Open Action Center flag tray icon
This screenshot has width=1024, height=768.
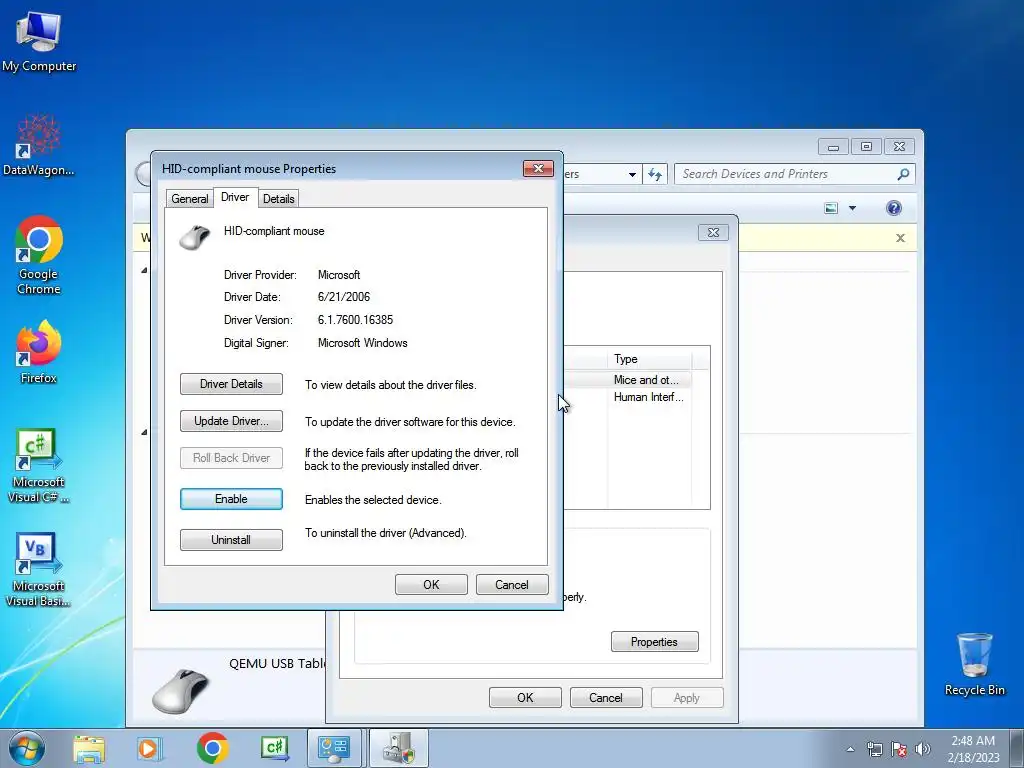point(899,749)
